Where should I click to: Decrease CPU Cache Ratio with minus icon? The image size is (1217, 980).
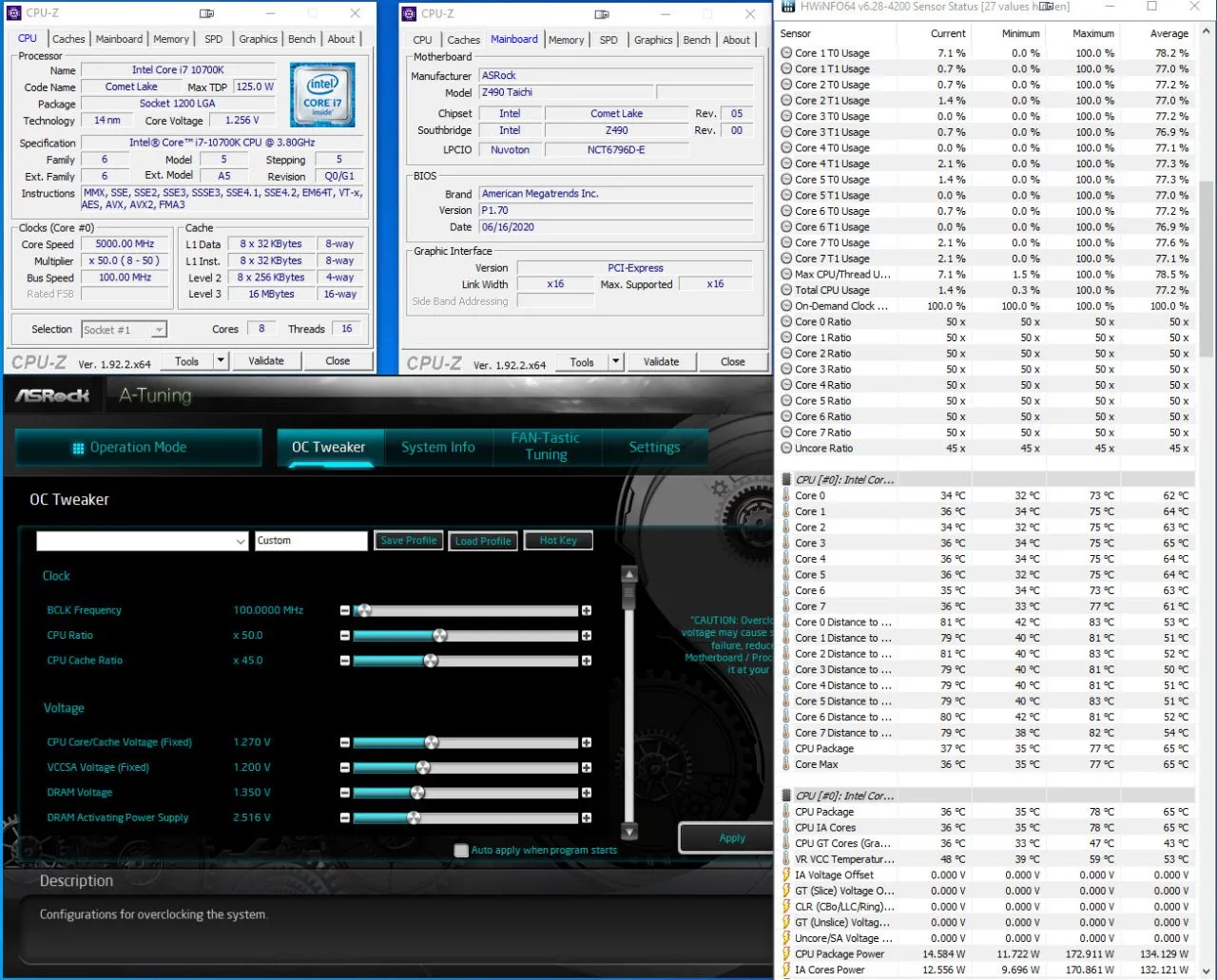(345, 661)
